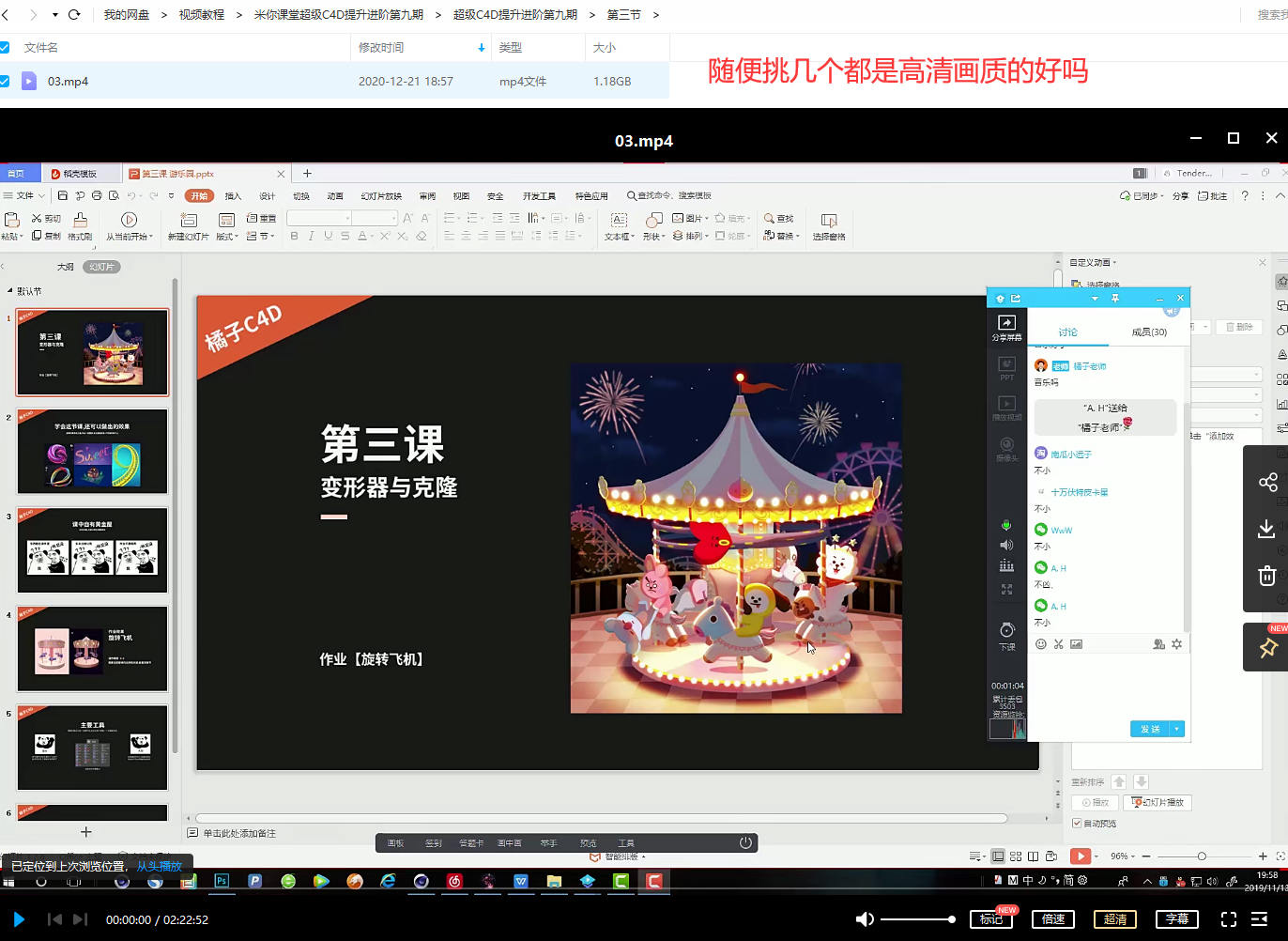This screenshot has width=1288, height=941.
Task: Mute the player volume speaker icon
Action: (865, 919)
